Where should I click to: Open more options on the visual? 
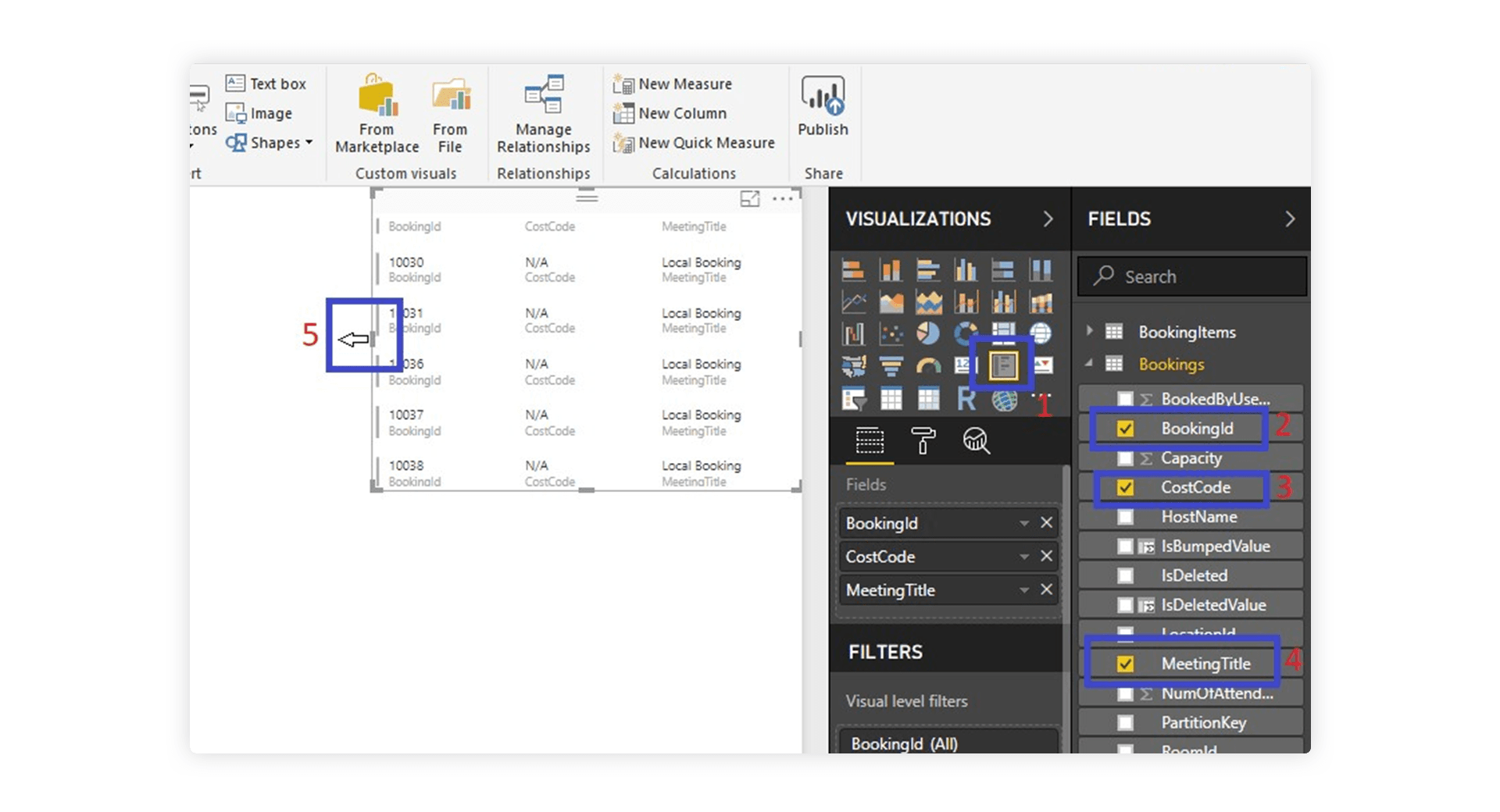783,199
